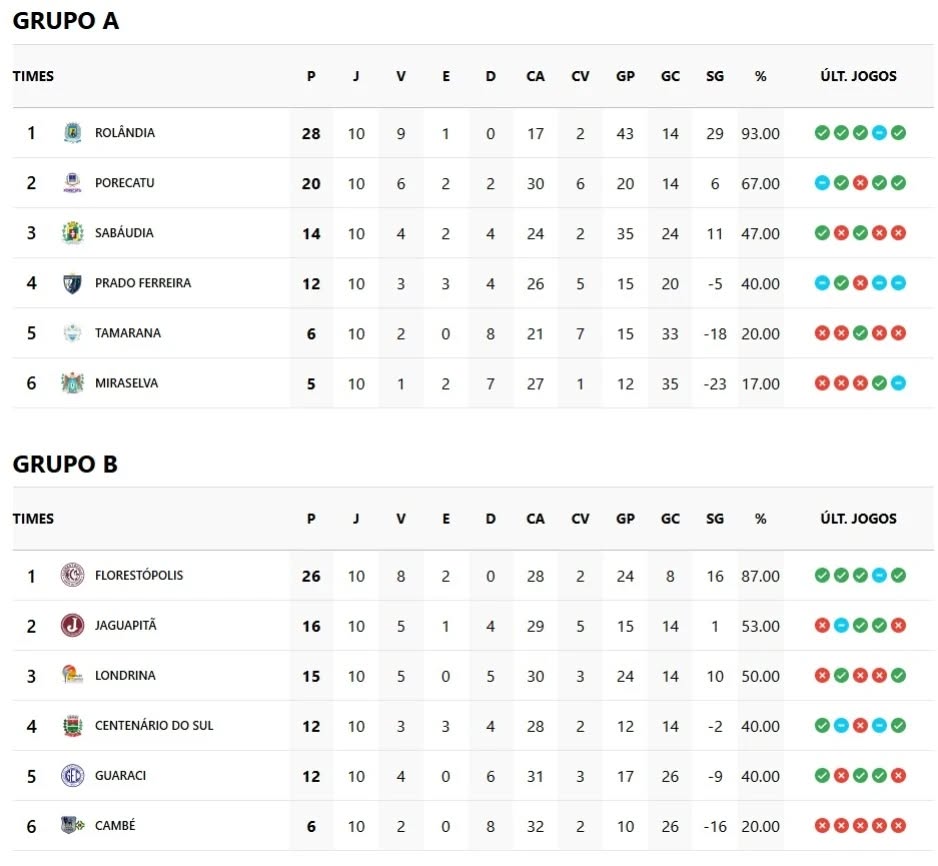Open the Tamarana team name link
Screen dimensions: 938x866
pos(127,333)
